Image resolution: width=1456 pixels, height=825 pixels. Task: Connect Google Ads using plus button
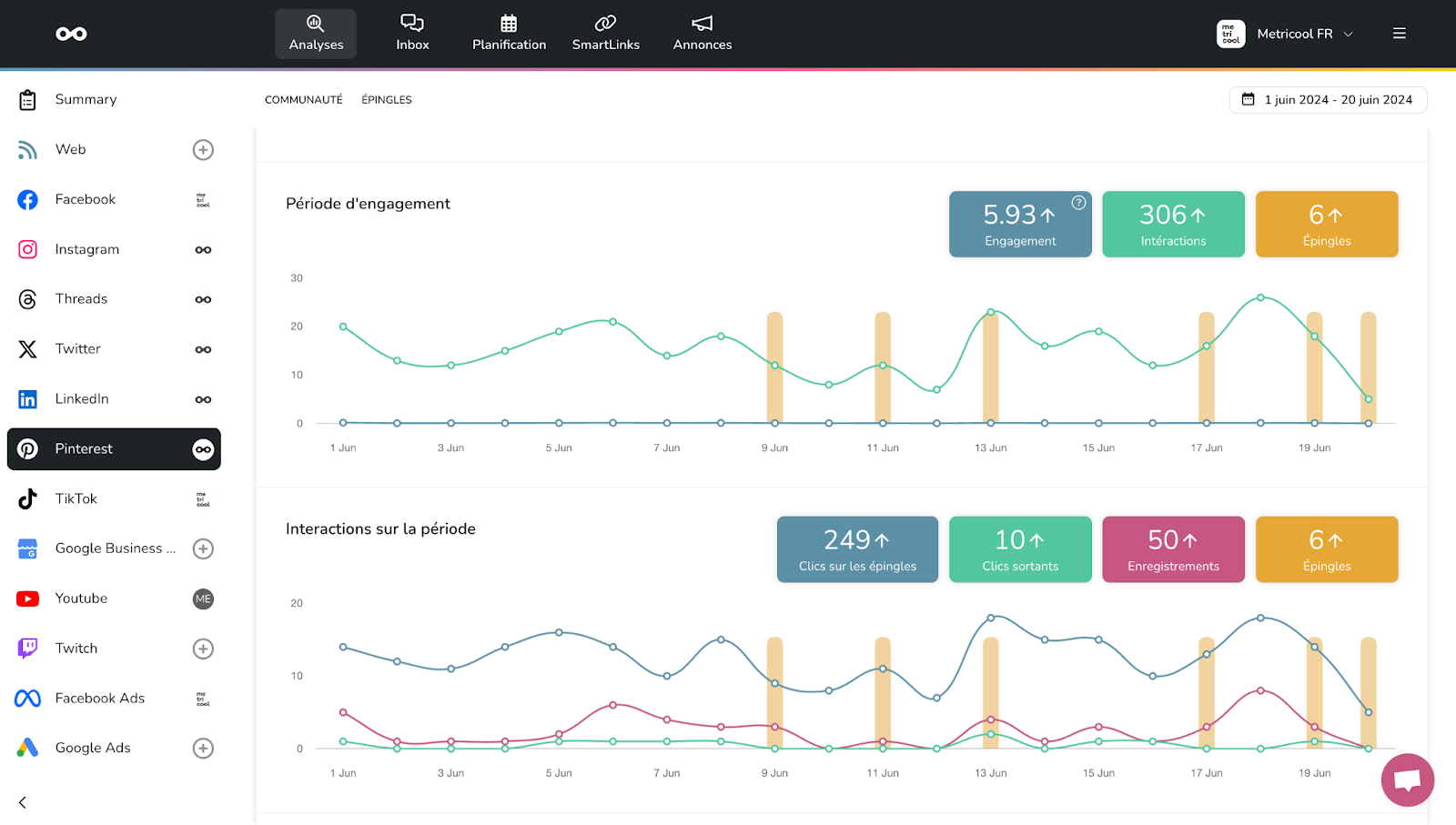[x=203, y=749]
